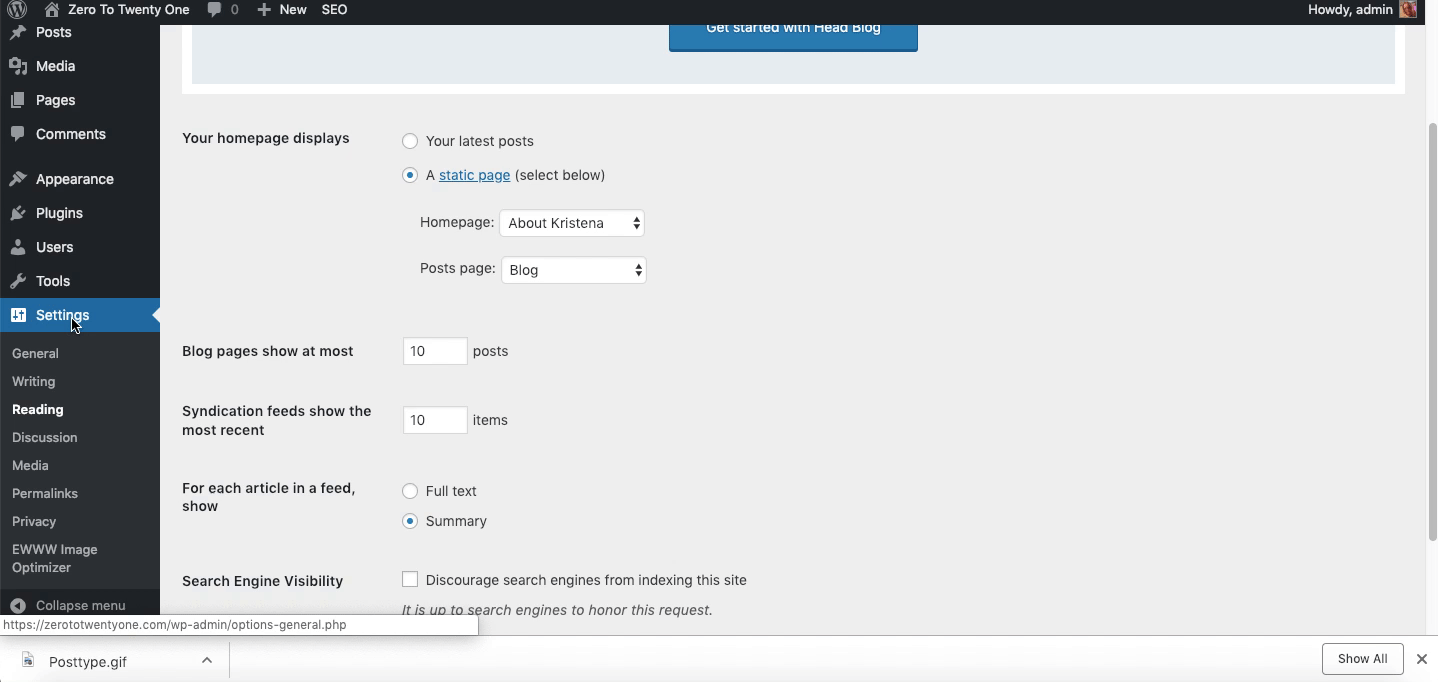
Task: Open EWWW Image Optimizer settings
Action: coord(55,558)
